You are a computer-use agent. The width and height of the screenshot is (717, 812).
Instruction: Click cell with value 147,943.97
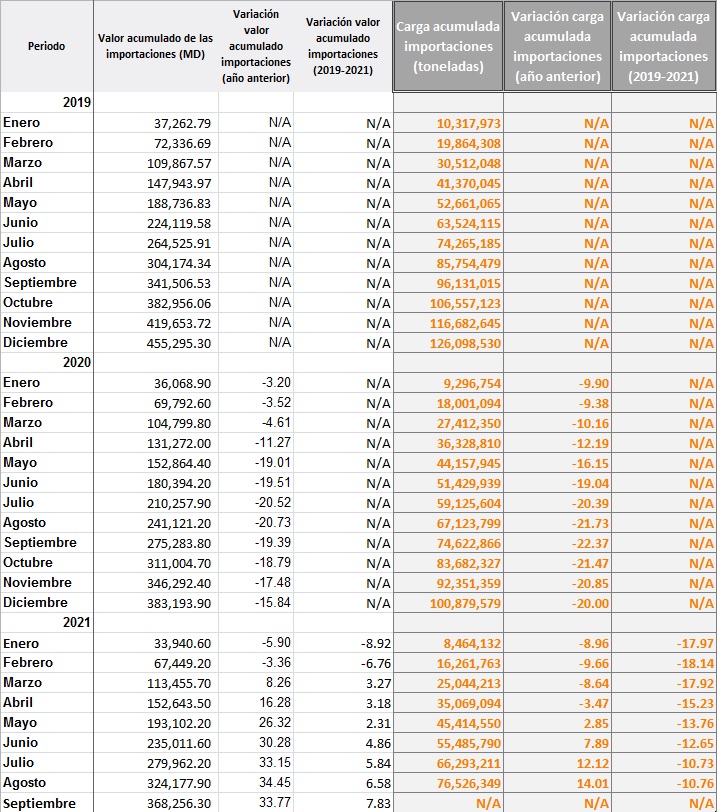[156, 183]
